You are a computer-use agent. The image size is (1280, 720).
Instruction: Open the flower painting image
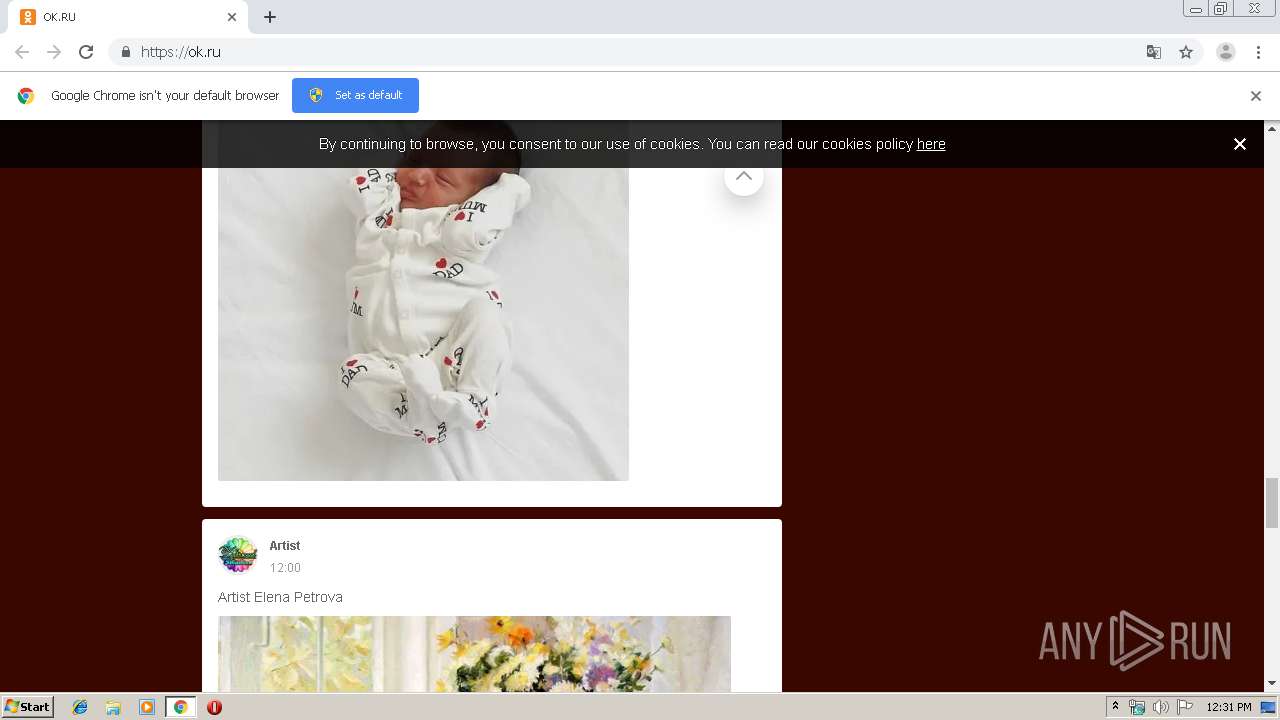474,654
